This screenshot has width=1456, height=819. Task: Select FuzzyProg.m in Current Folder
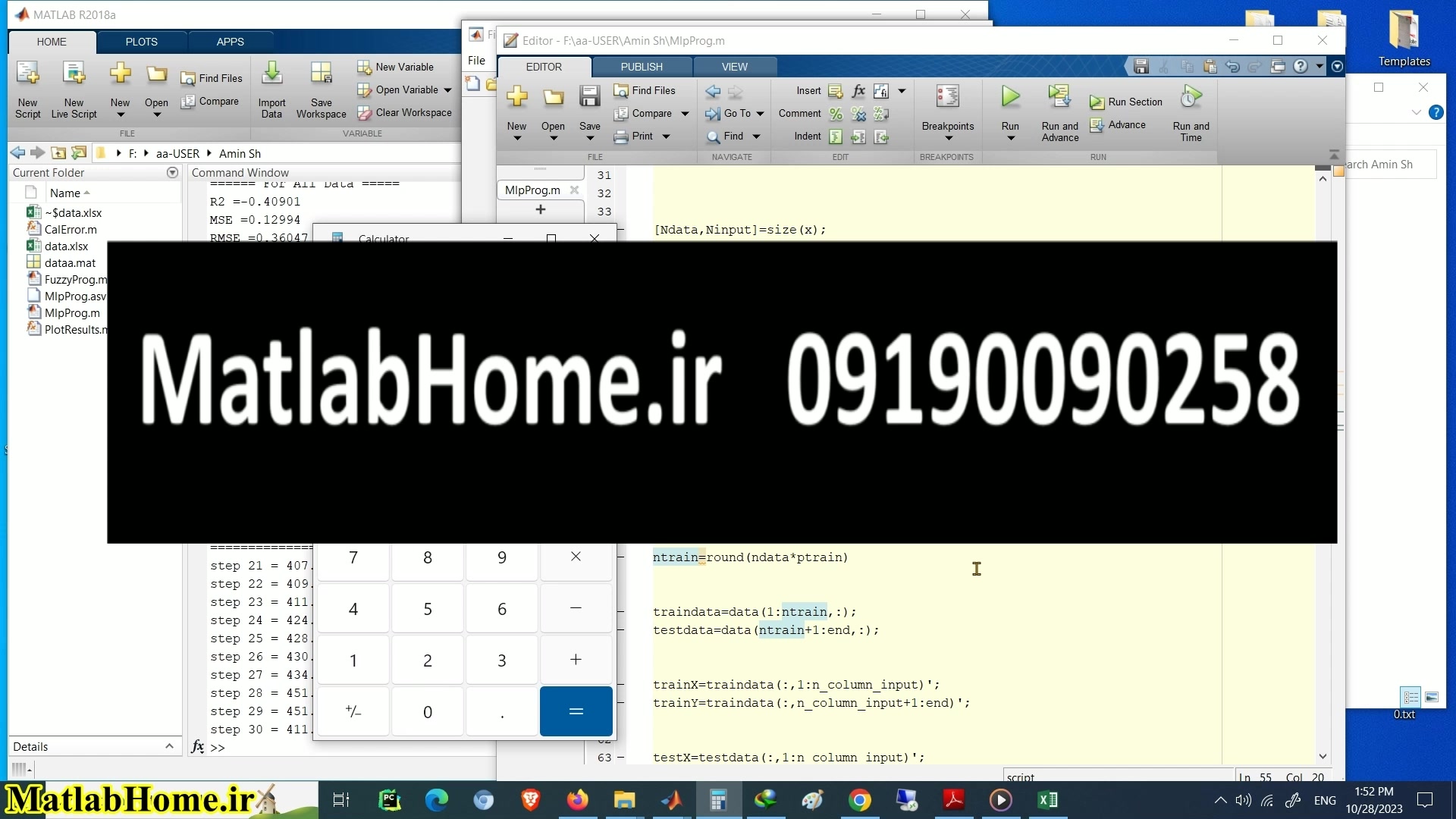click(x=76, y=280)
